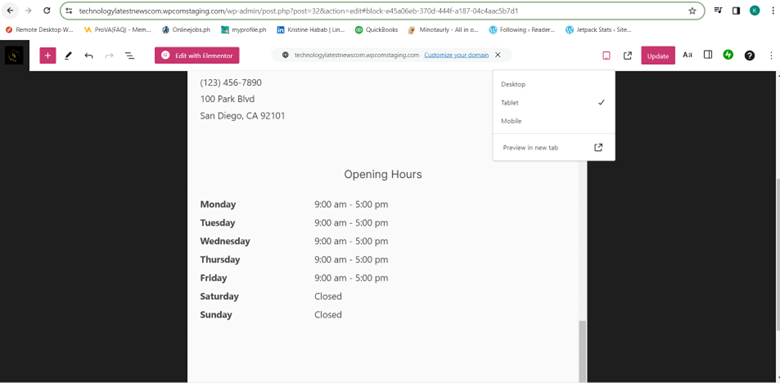Click the Opening Hours heading

coord(383,174)
